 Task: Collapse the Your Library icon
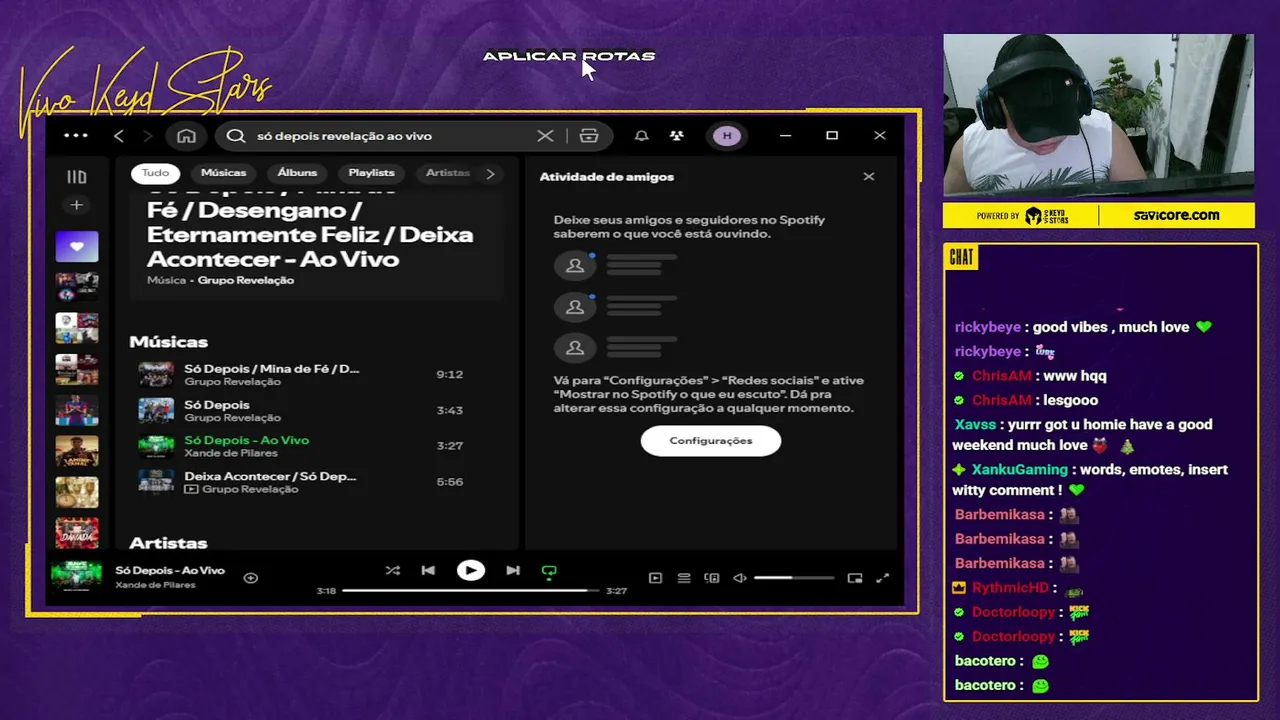[77, 177]
